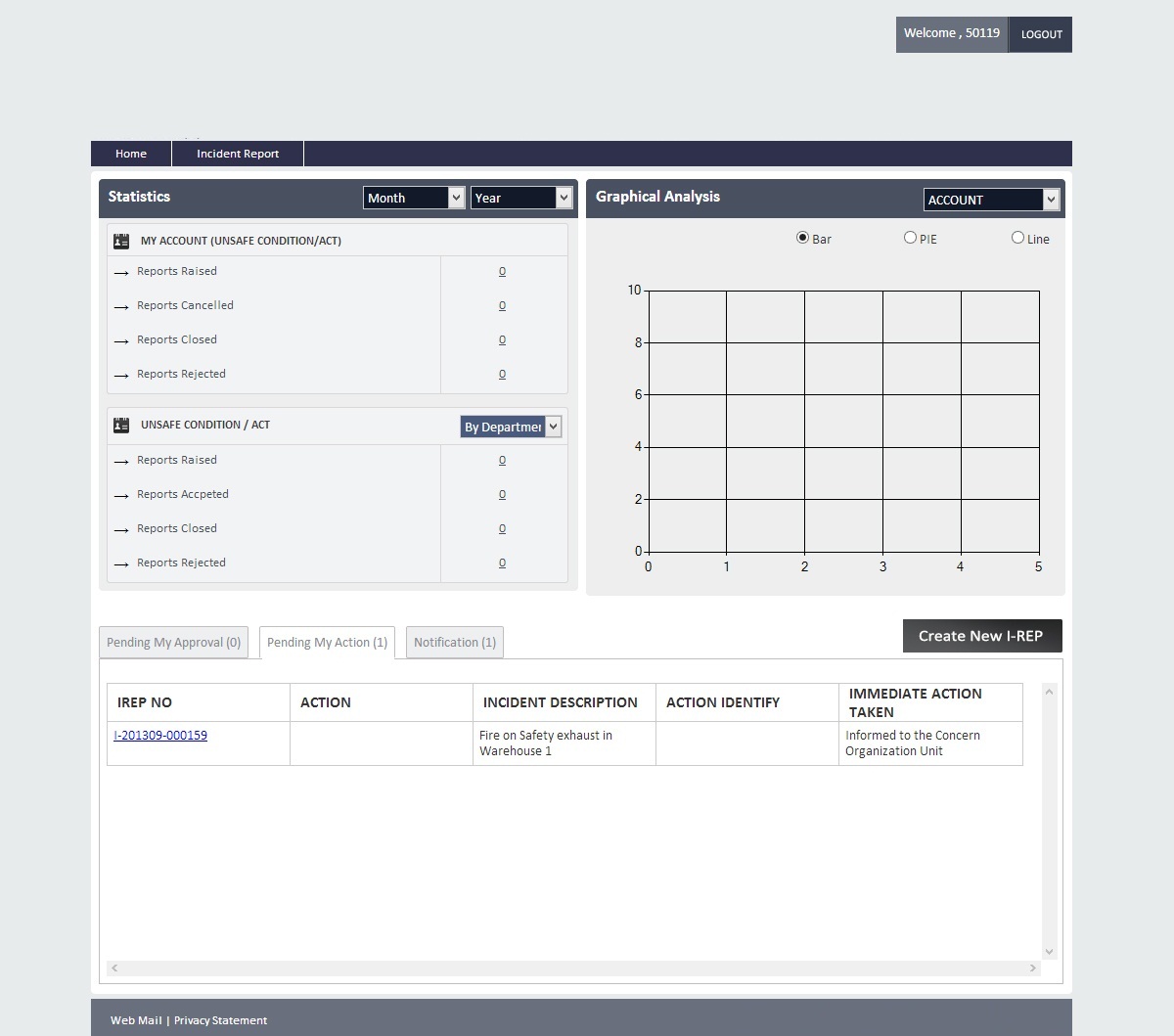Click the ACTION IDENTIFY column header

(747, 702)
